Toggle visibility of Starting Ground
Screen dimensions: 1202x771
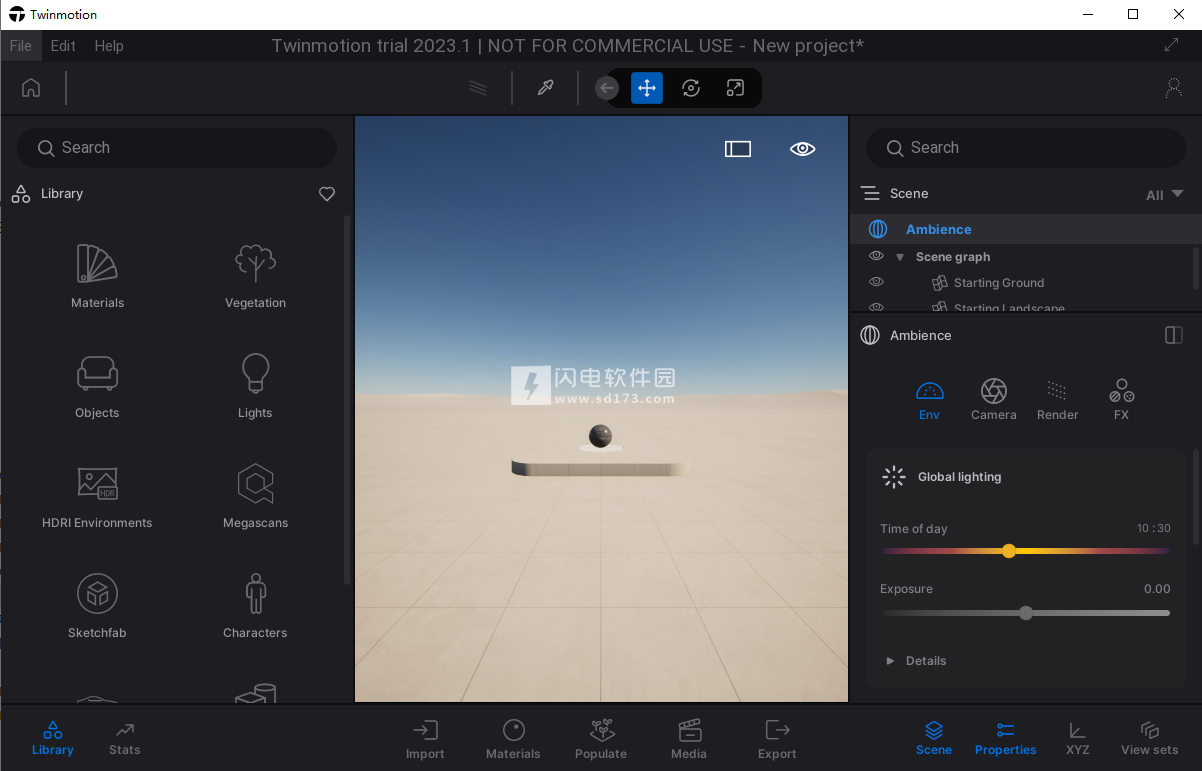pyautogui.click(x=876, y=283)
